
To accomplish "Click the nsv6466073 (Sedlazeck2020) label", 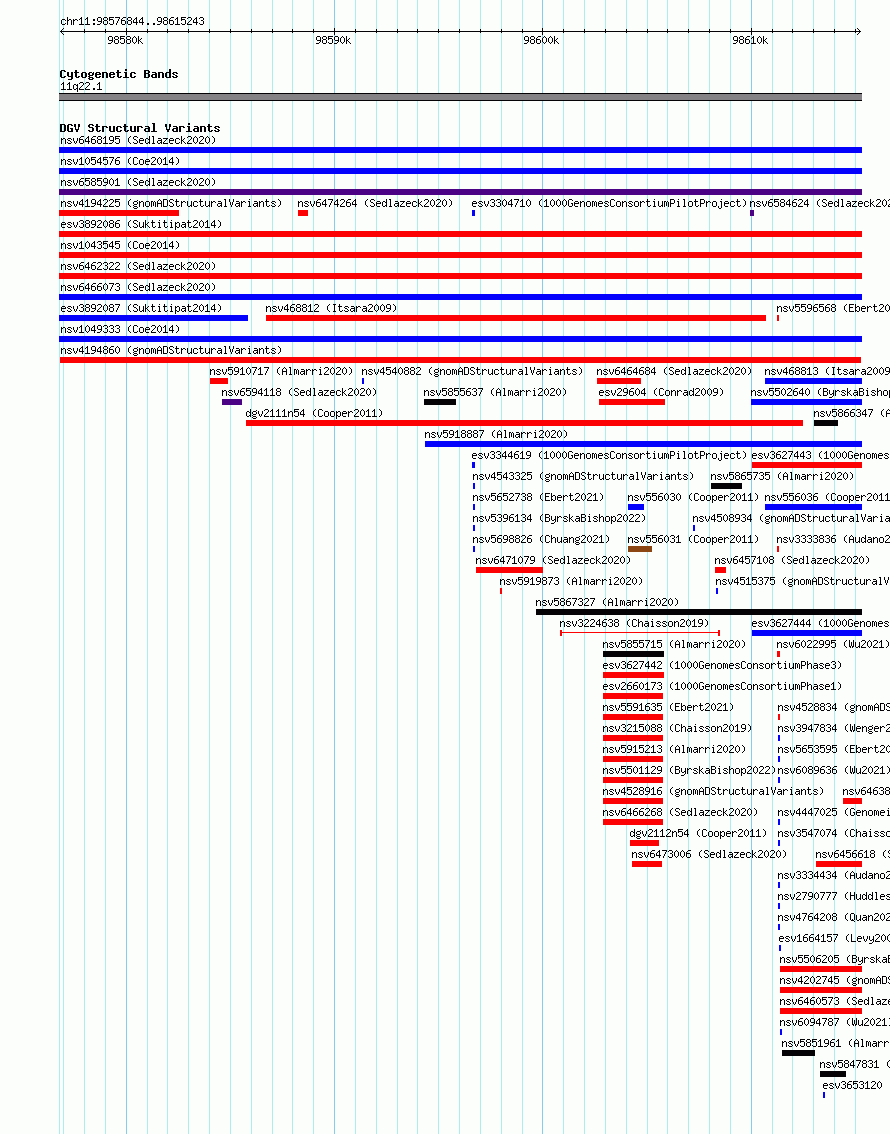I will tap(138, 287).
